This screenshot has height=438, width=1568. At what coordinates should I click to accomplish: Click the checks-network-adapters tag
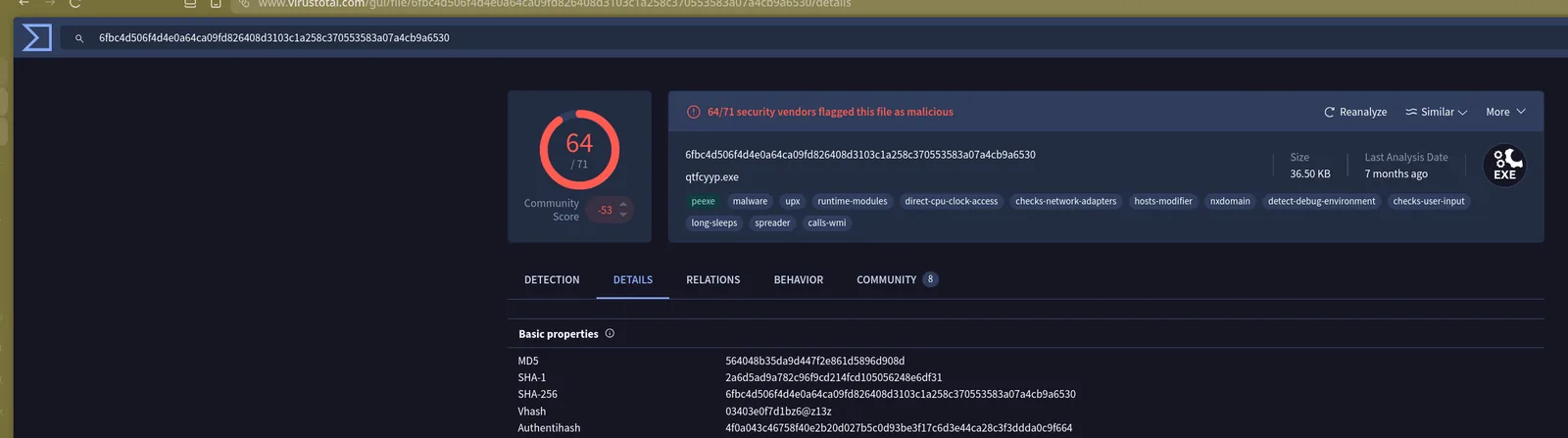pos(1066,201)
